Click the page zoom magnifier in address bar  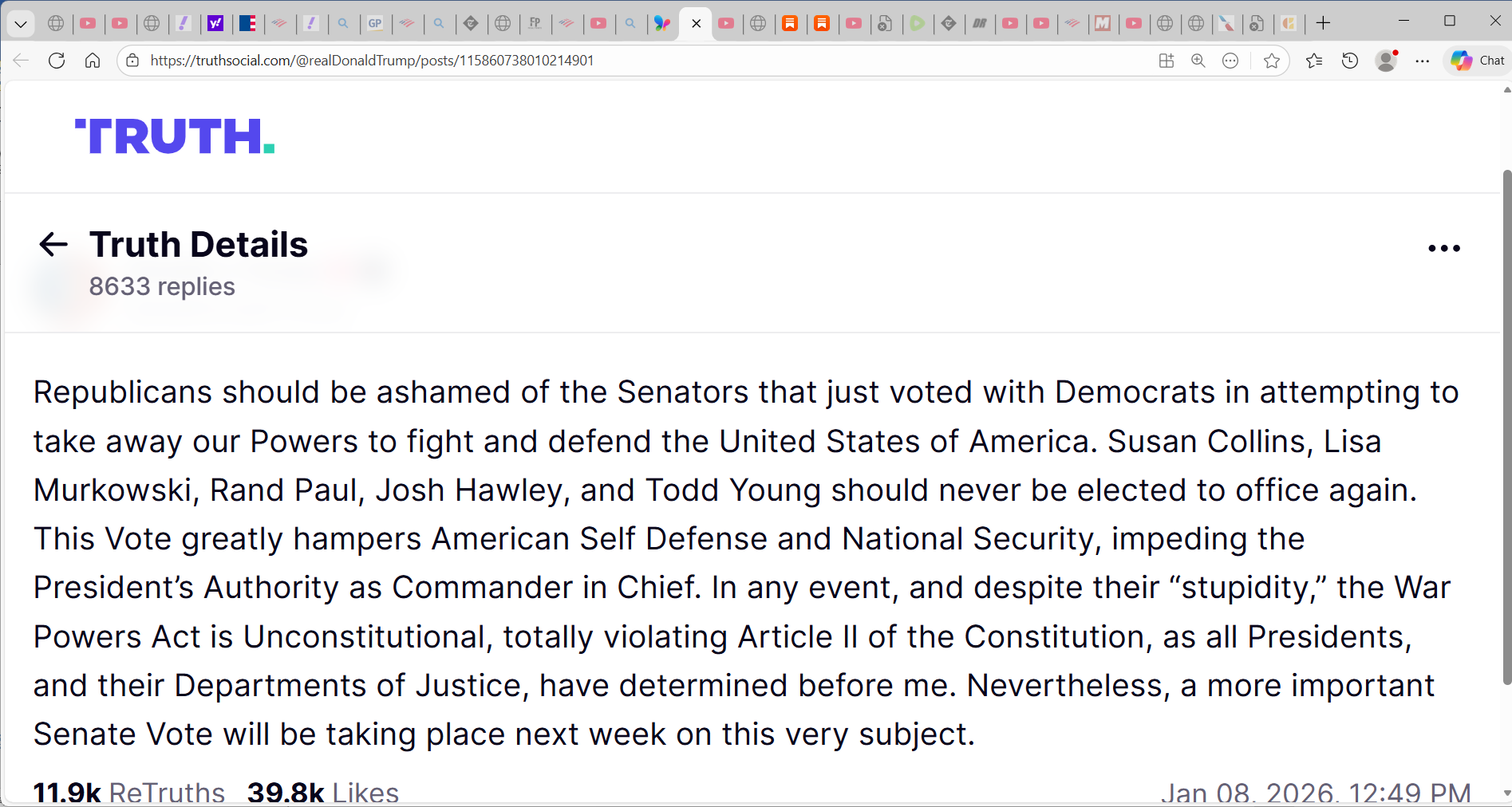coord(1198,61)
